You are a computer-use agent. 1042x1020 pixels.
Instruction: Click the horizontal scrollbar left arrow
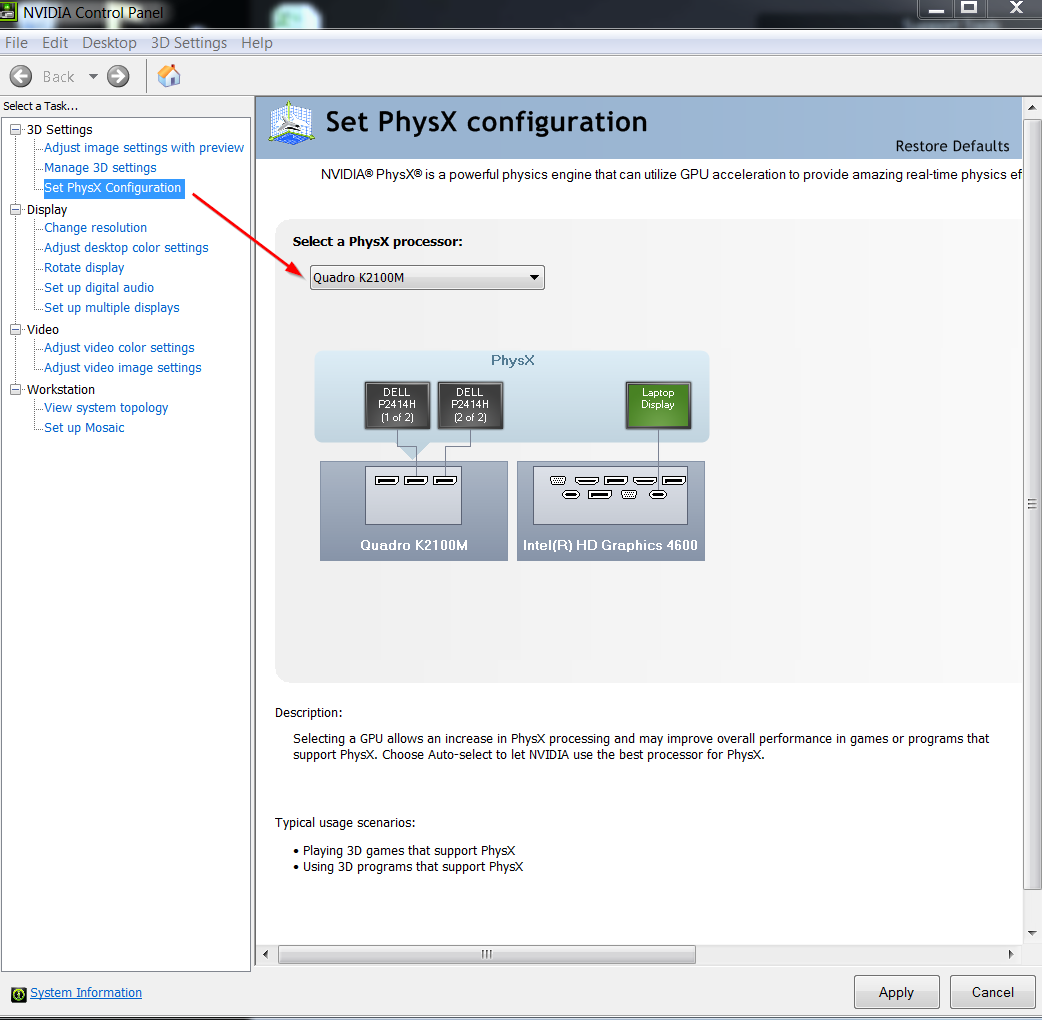[x=266, y=954]
